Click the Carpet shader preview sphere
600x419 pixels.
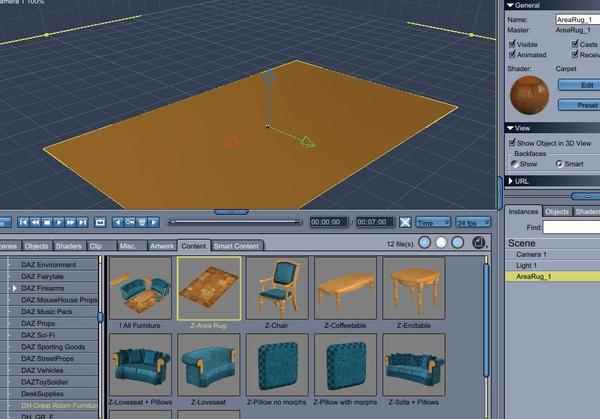coord(530,95)
